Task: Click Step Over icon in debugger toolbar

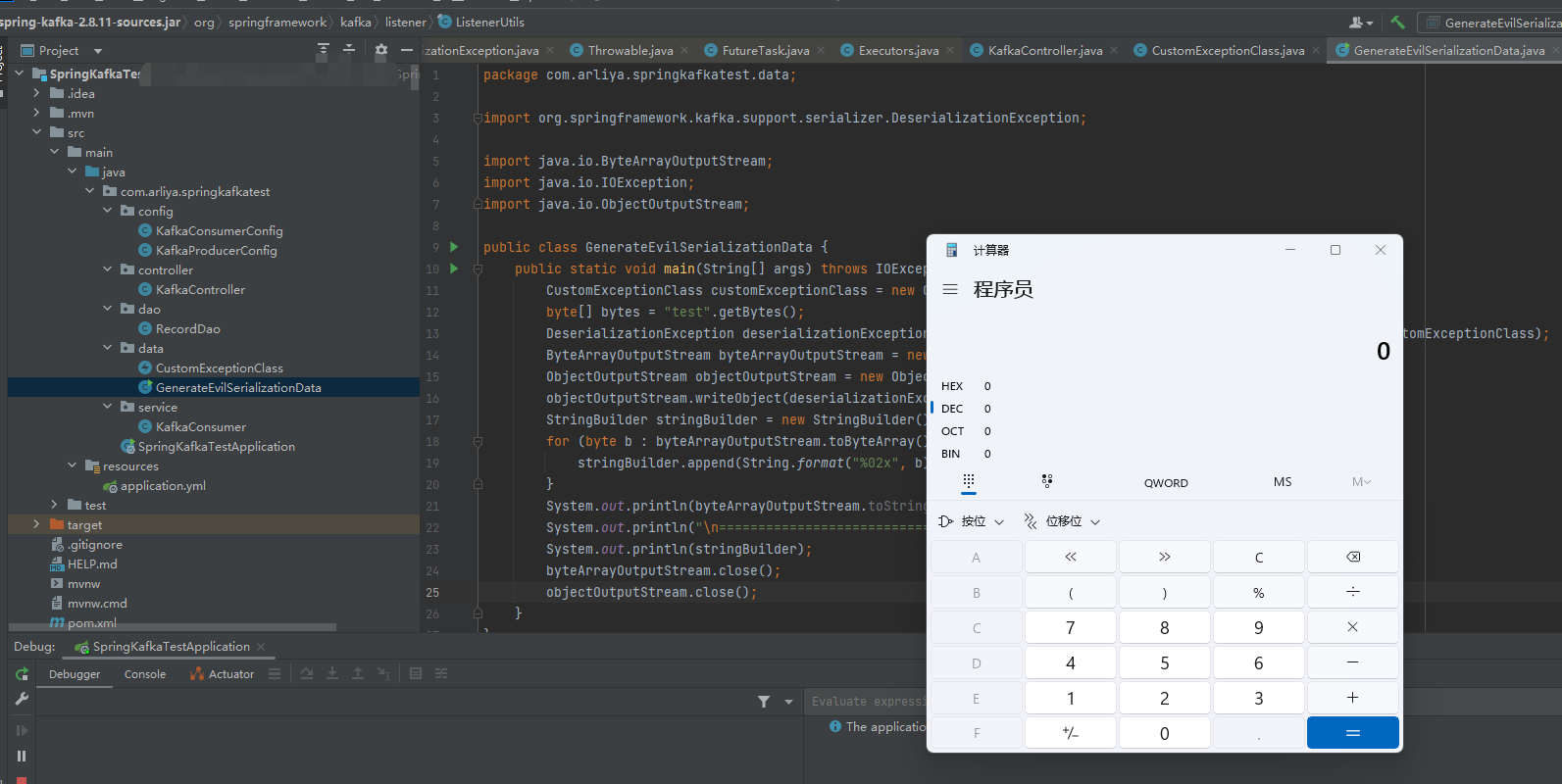Action: pos(307,673)
